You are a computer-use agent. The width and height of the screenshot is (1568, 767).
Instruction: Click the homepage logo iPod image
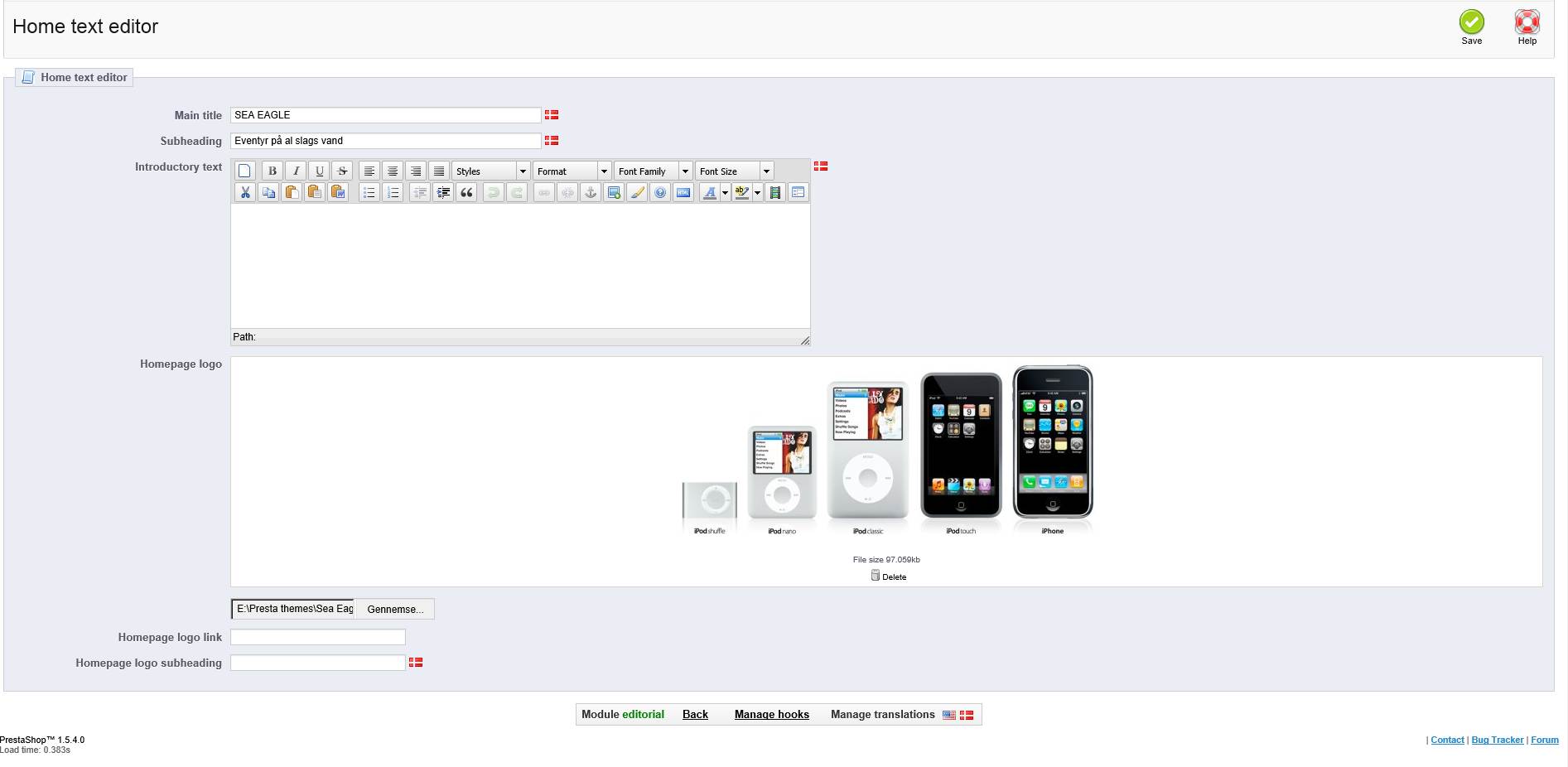(x=887, y=451)
